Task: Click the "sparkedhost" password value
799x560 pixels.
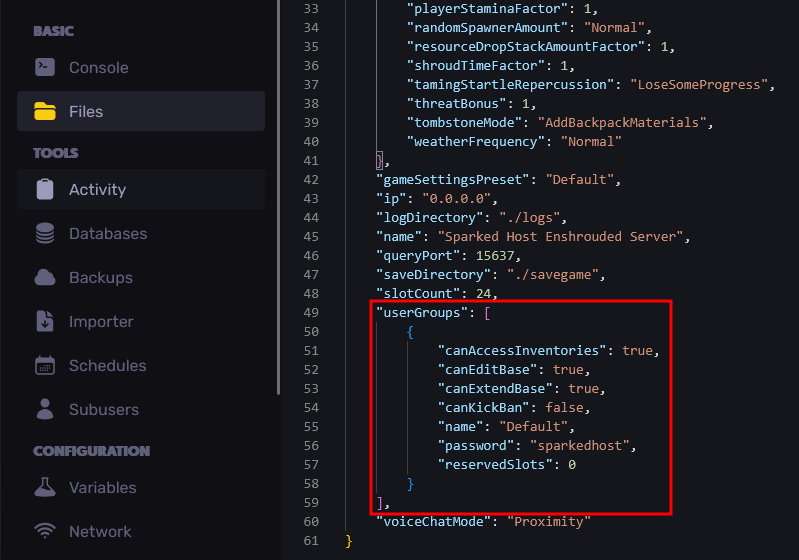Action: (580, 445)
